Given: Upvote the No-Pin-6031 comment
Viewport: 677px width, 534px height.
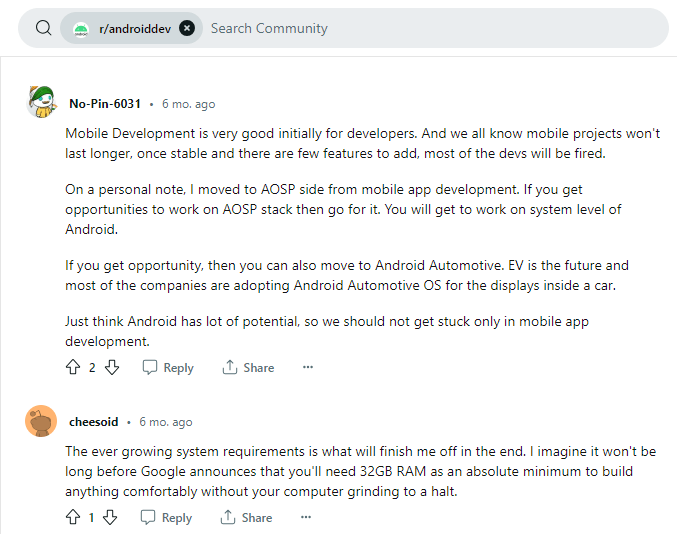Looking at the screenshot, I should pyautogui.click(x=73, y=367).
